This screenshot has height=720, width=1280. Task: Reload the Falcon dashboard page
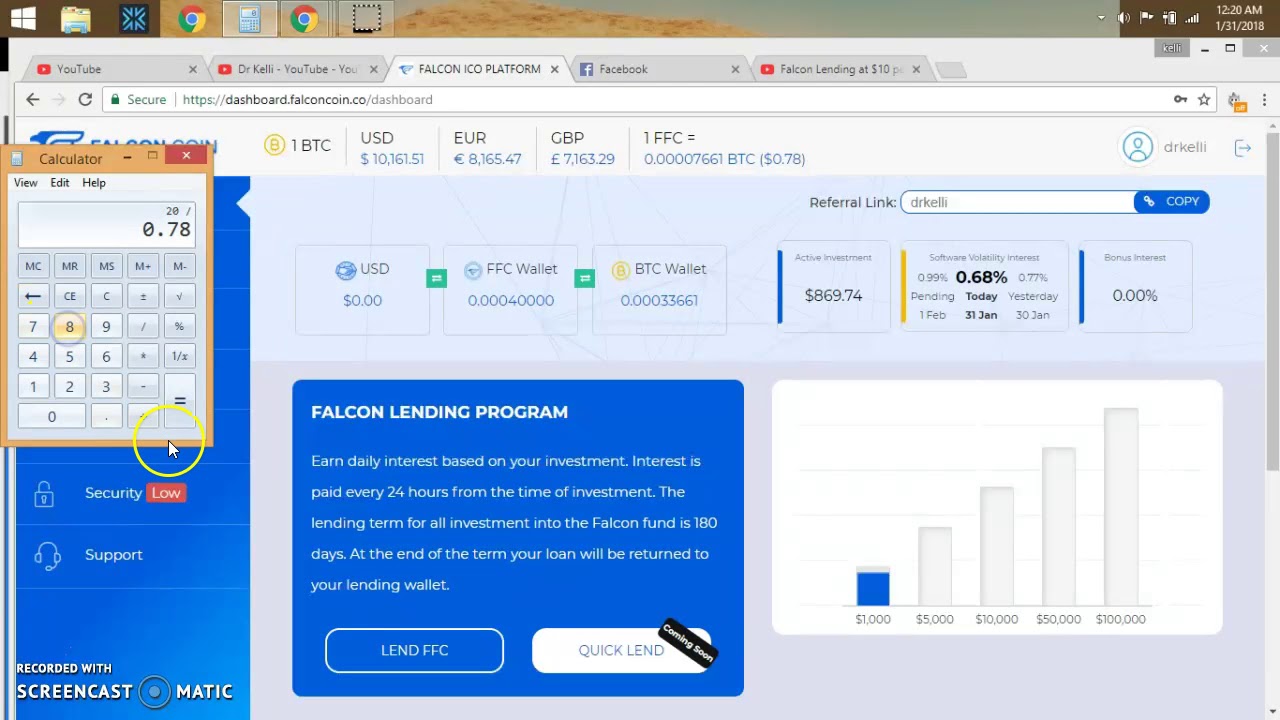point(85,99)
